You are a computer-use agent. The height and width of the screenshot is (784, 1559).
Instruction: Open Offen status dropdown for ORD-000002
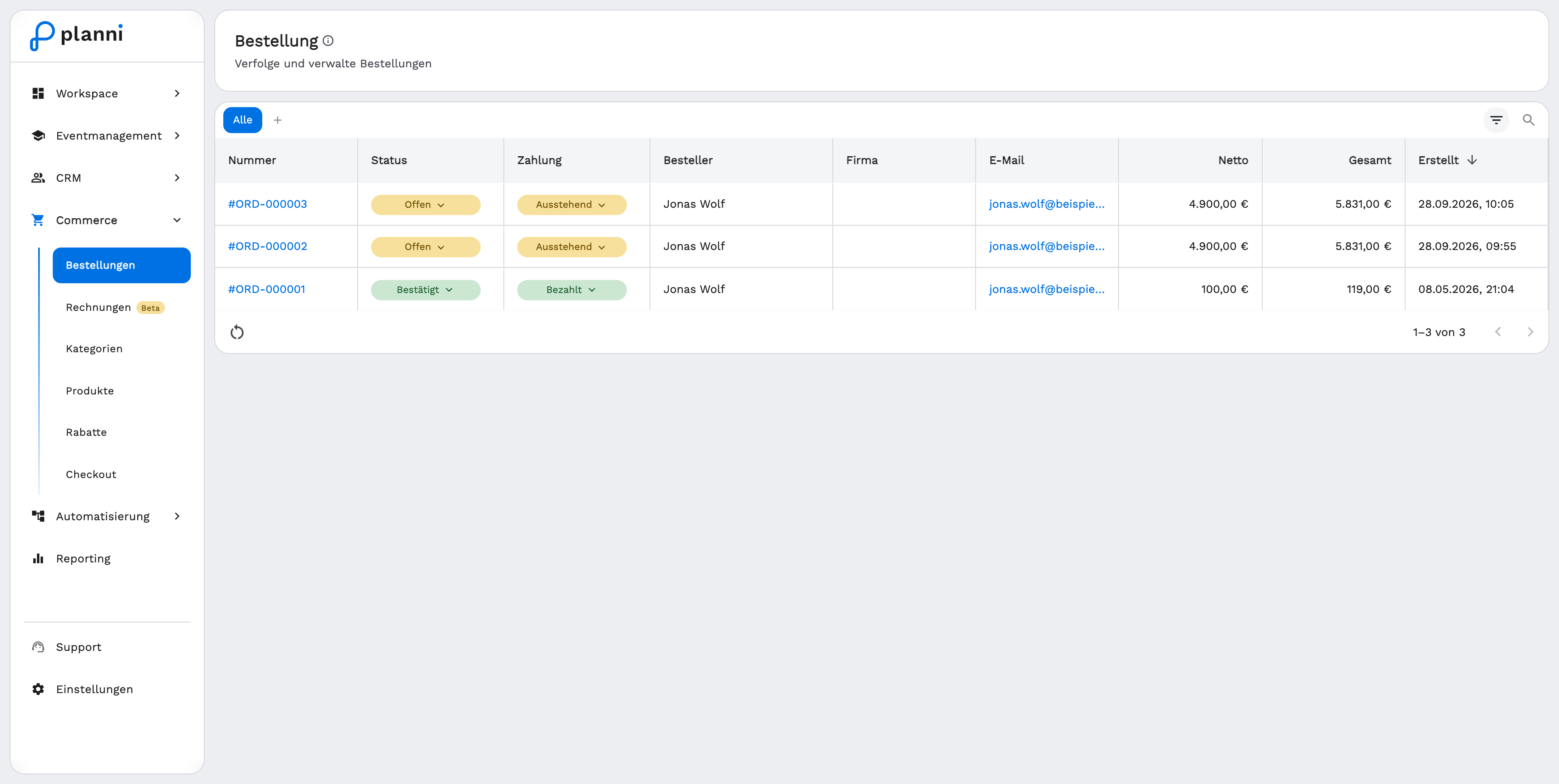[x=425, y=247]
